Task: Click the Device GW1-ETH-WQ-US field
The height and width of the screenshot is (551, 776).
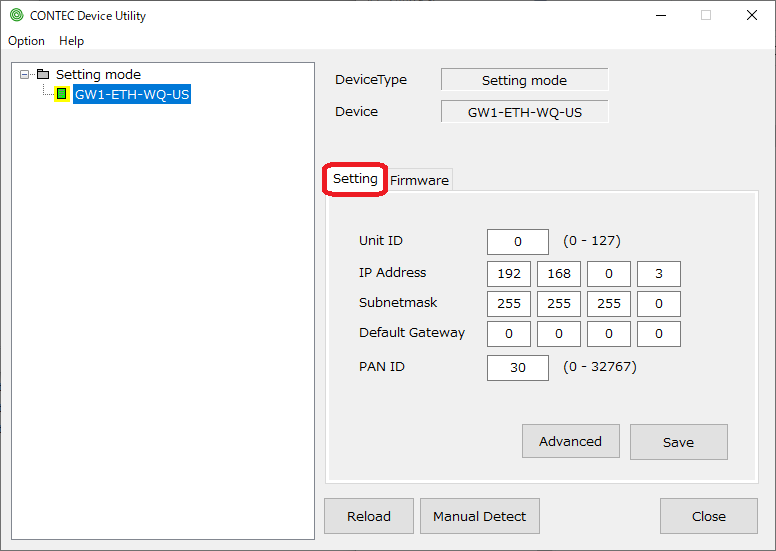Action: coord(525,112)
